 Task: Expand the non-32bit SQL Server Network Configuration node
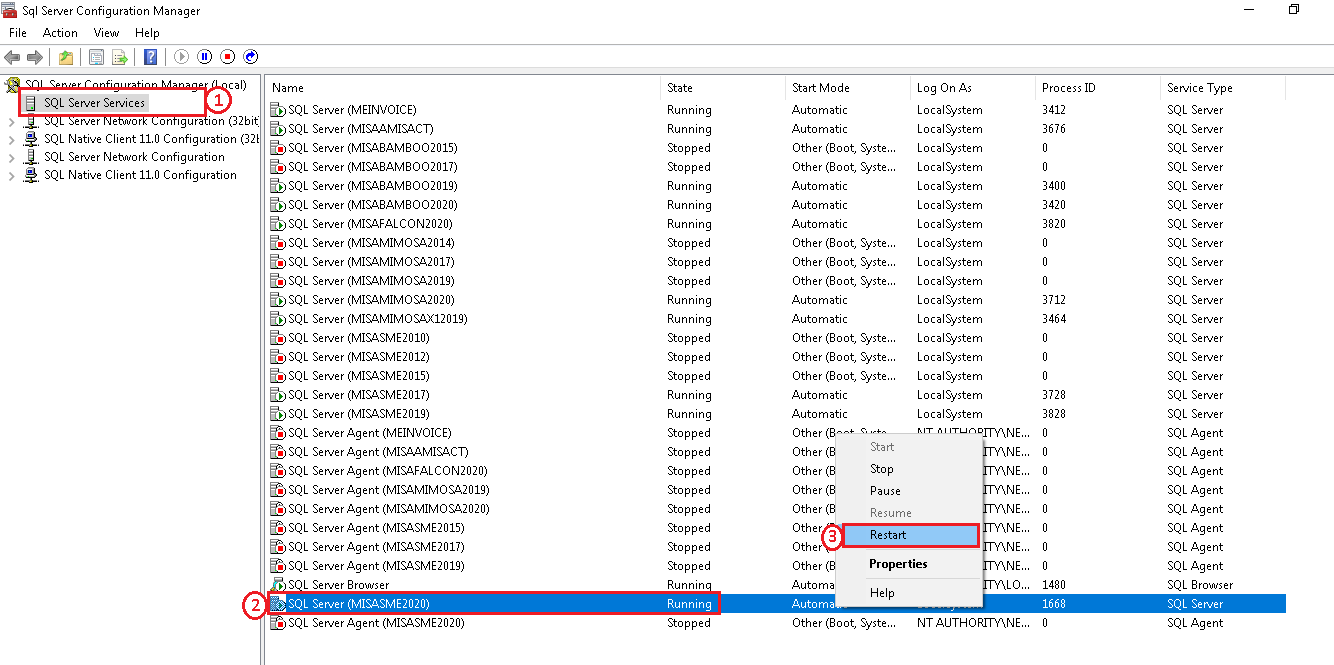pyautogui.click(x=12, y=157)
